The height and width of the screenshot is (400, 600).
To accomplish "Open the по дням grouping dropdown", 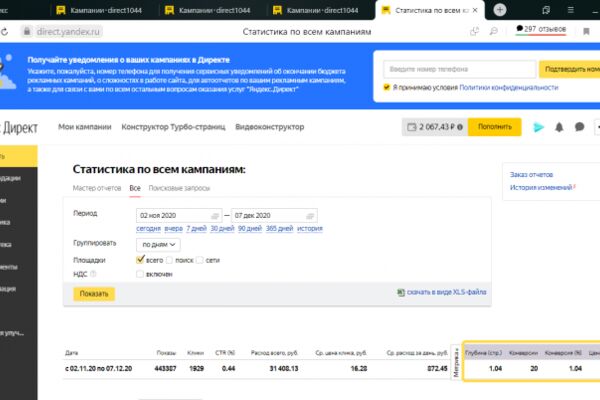I will (158, 245).
